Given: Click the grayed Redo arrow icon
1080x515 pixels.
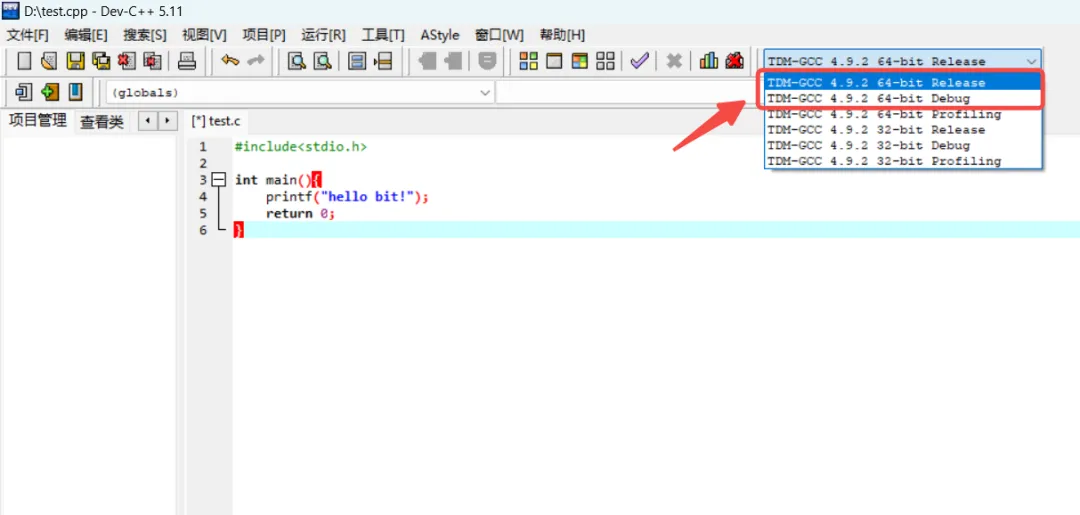Looking at the screenshot, I should click(x=256, y=61).
